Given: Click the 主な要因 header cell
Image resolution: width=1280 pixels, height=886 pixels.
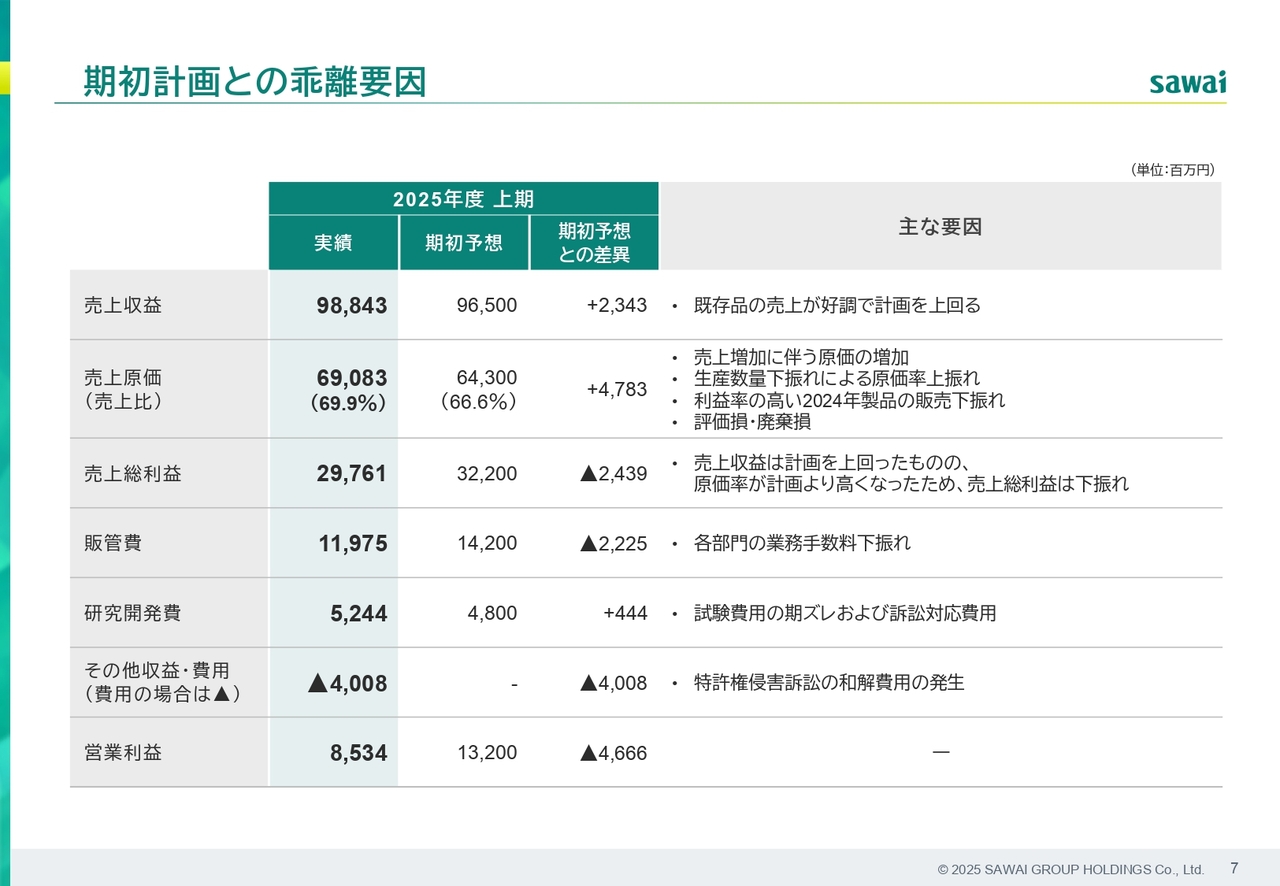Looking at the screenshot, I should click(940, 227).
